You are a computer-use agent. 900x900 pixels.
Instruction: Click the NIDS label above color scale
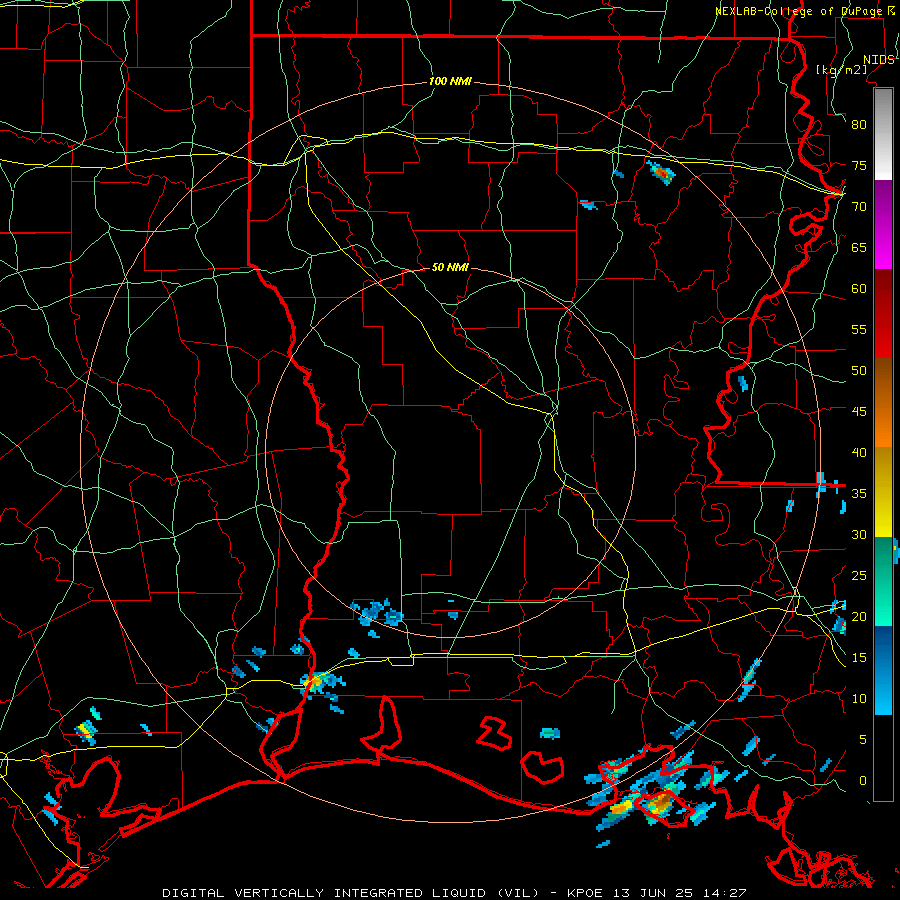[879, 60]
